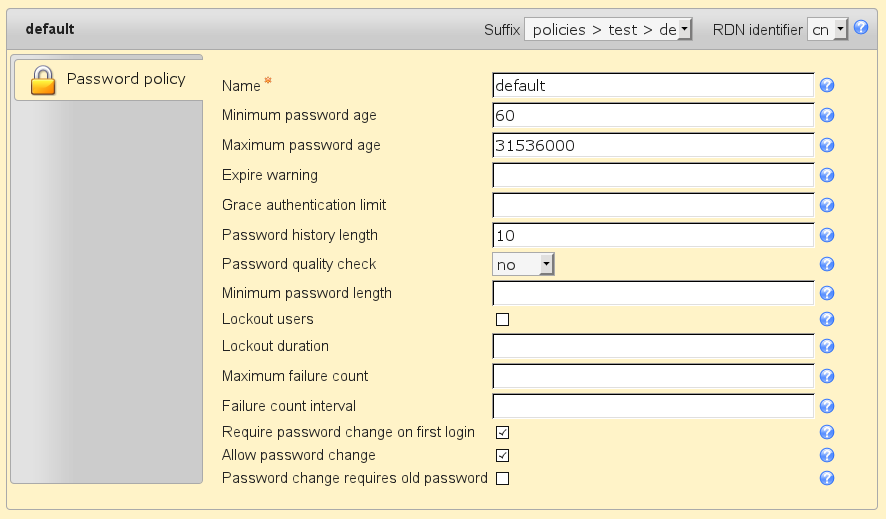This screenshot has width=886, height=519.
Task: Show help for Expire warning
Action: pyautogui.click(x=827, y=176)
